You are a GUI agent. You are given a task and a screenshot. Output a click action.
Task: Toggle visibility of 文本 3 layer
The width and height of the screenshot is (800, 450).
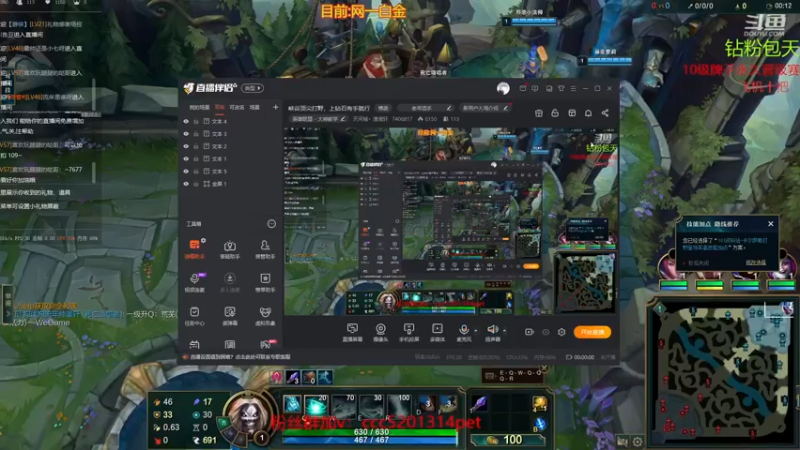[186, 134]
